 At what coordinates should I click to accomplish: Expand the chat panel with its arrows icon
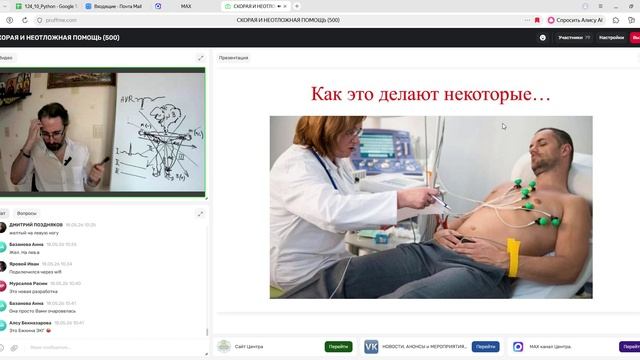coord(200,213)
